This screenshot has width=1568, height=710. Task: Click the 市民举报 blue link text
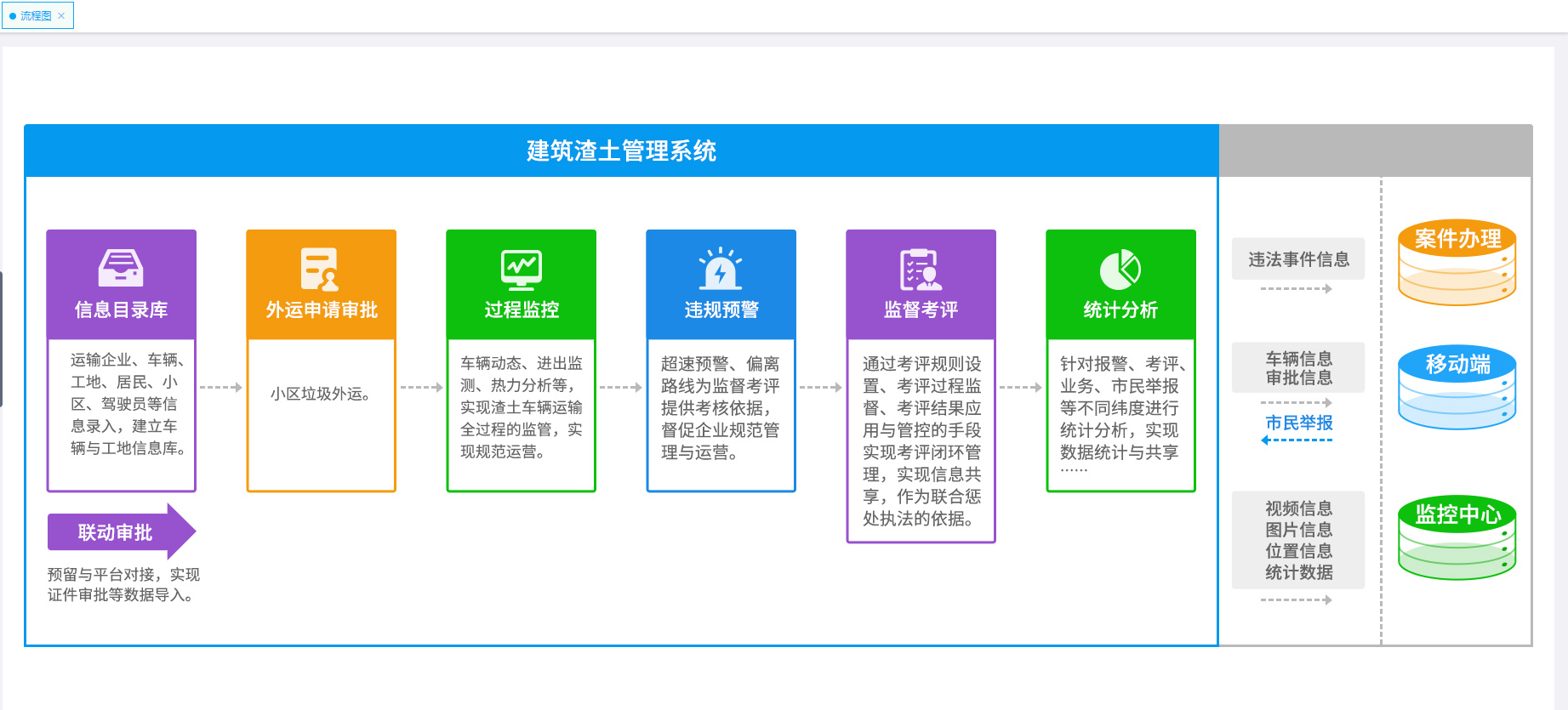pos(1298,423)
